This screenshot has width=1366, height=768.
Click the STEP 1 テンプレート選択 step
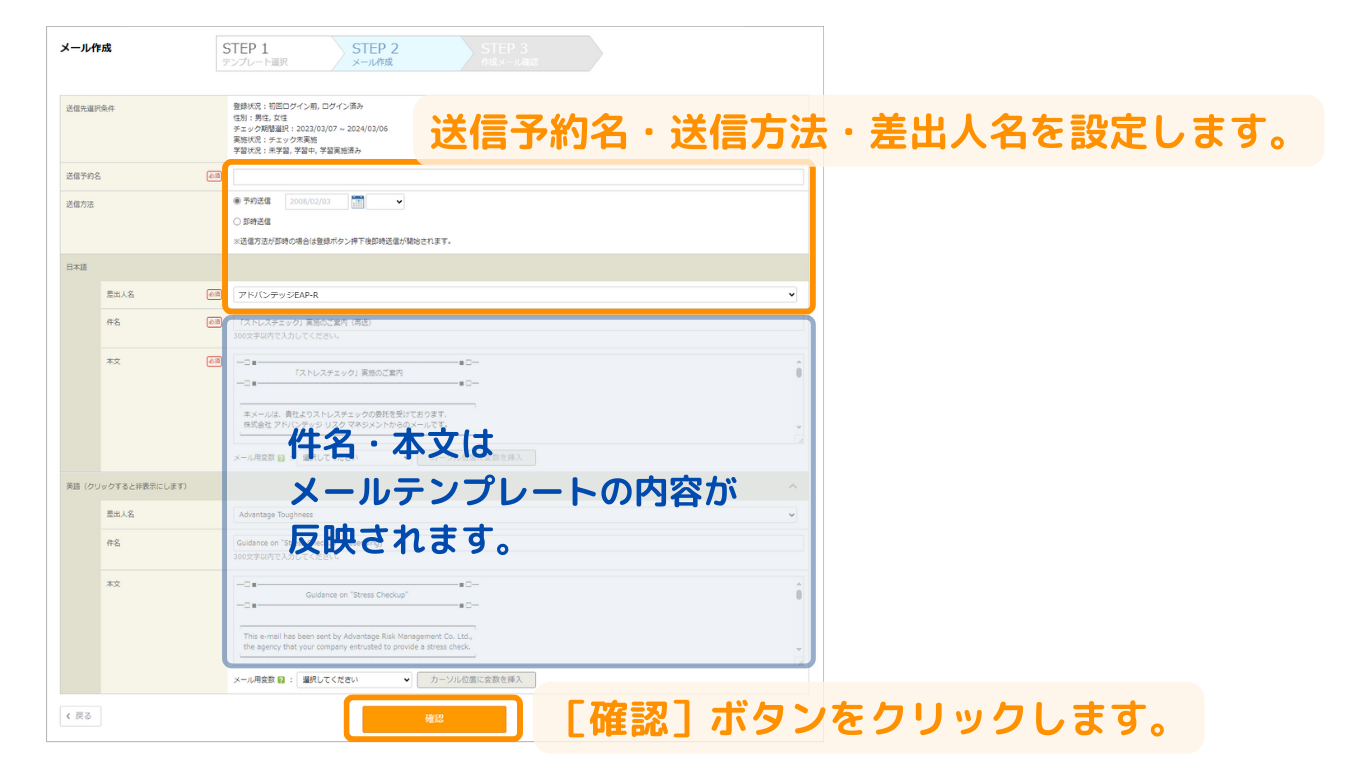tap(268, 54)
